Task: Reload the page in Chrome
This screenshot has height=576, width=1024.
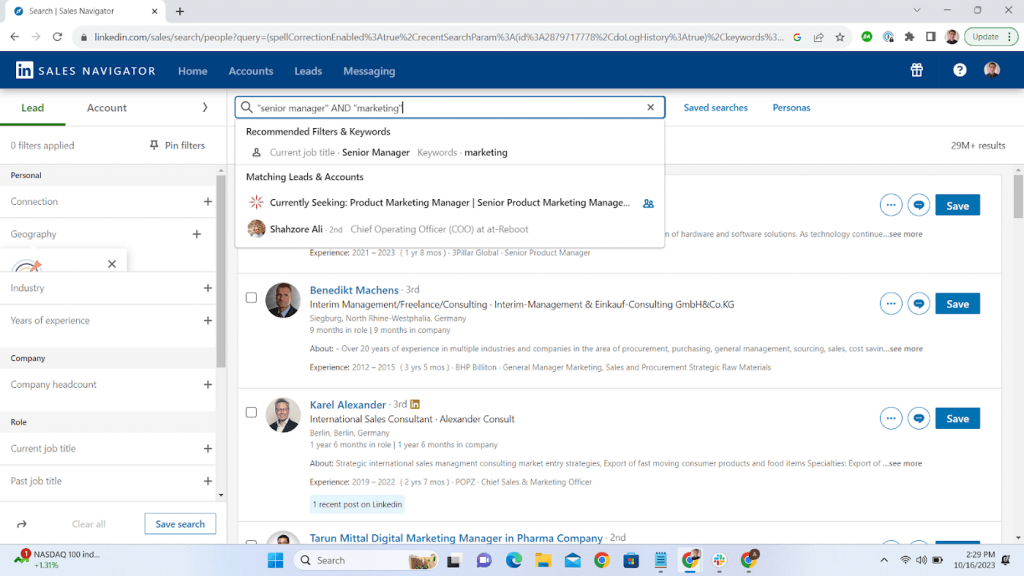Action: (x=57, y=37)
